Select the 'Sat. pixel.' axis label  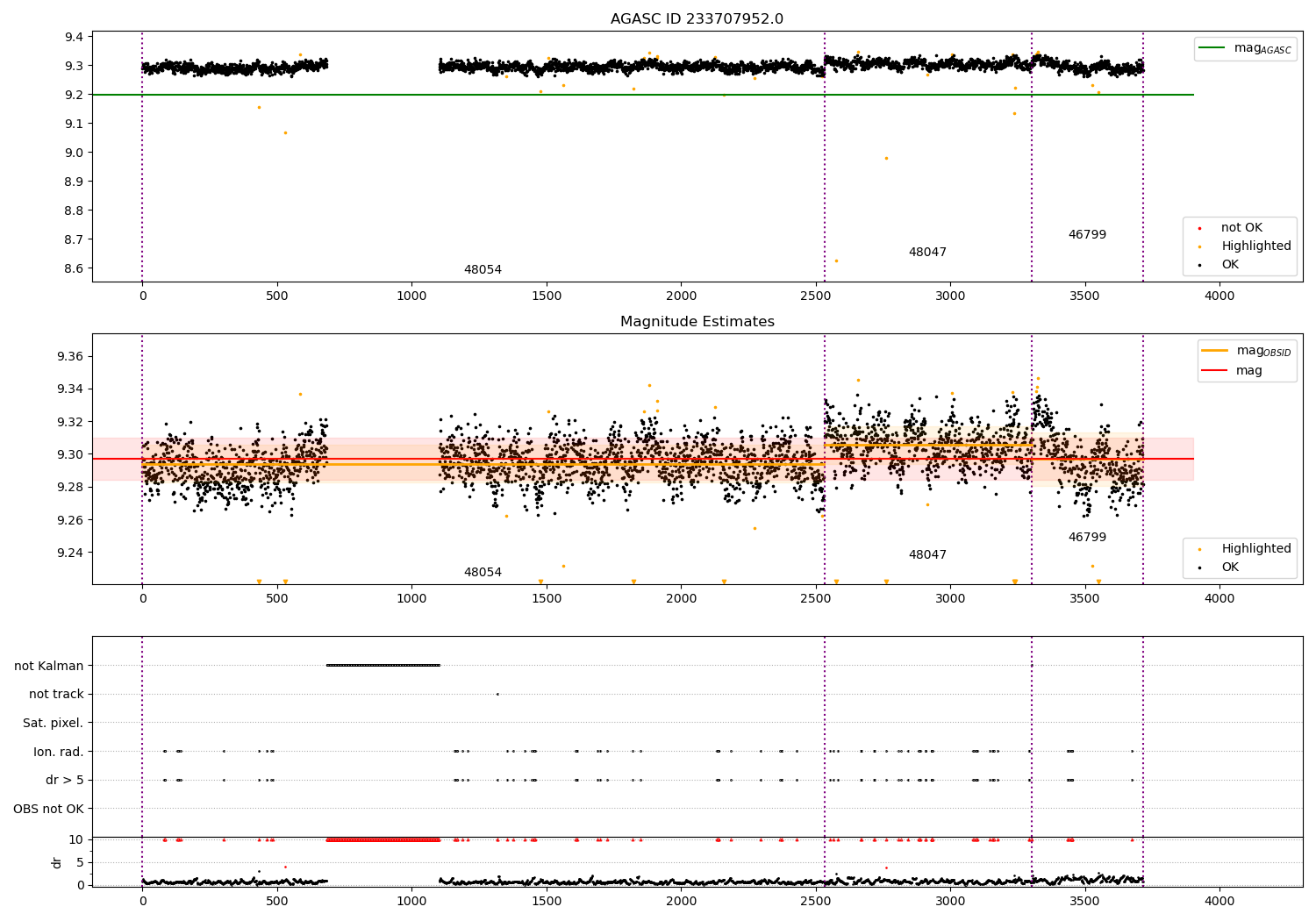54,723
